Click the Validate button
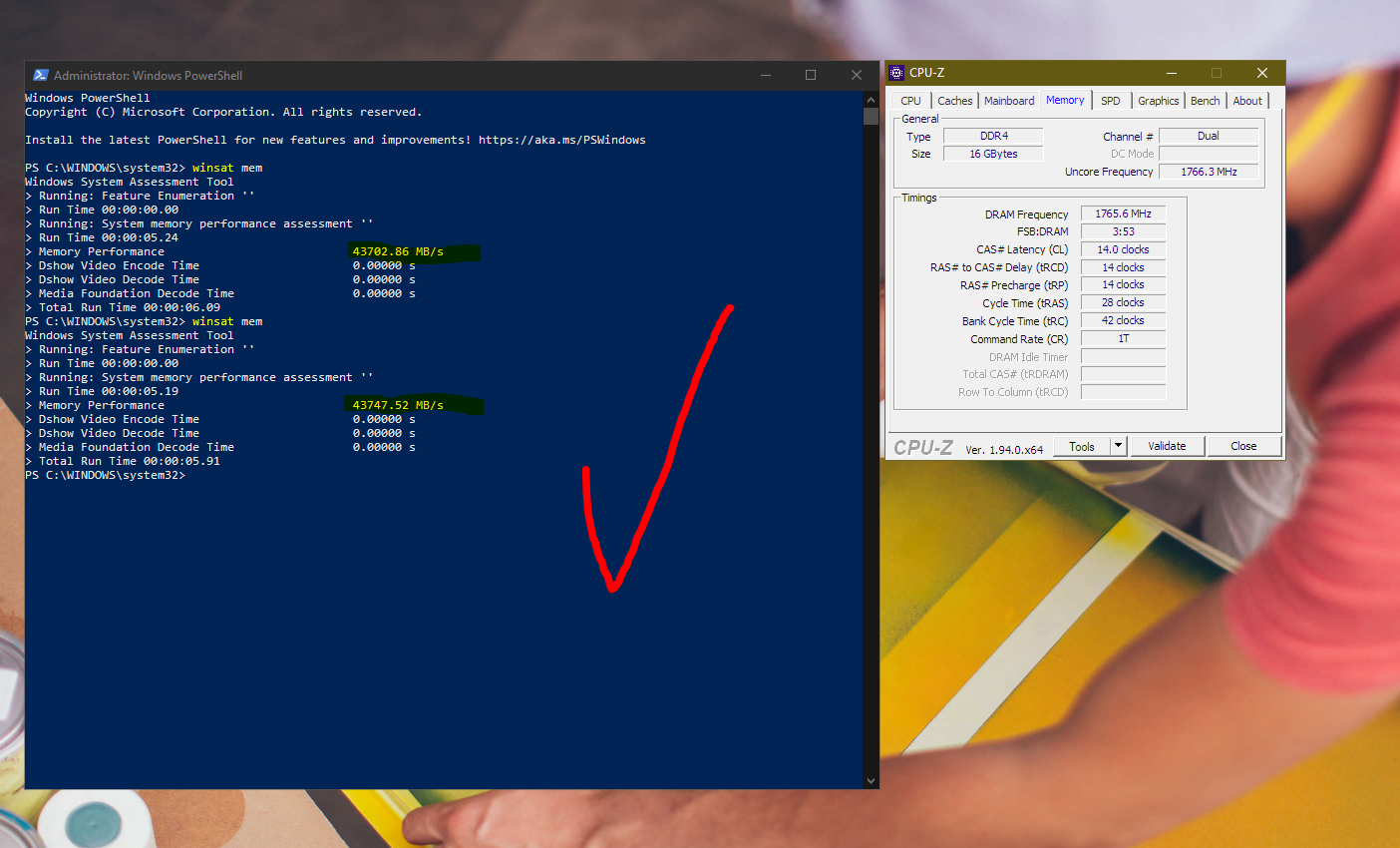 tap(1167, 447)
